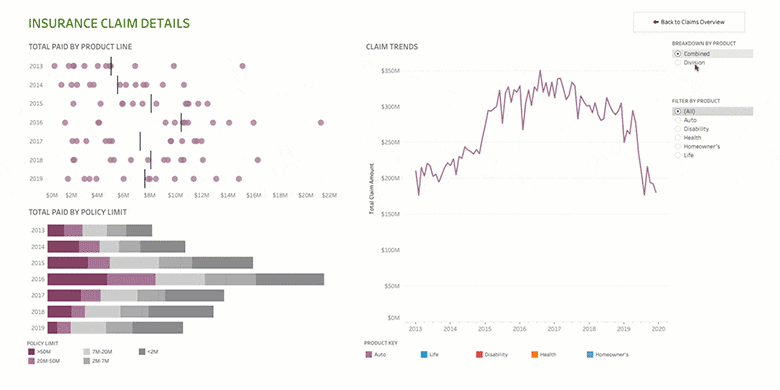Click the back arrow icon beside Claims Overview

[656, 22]
